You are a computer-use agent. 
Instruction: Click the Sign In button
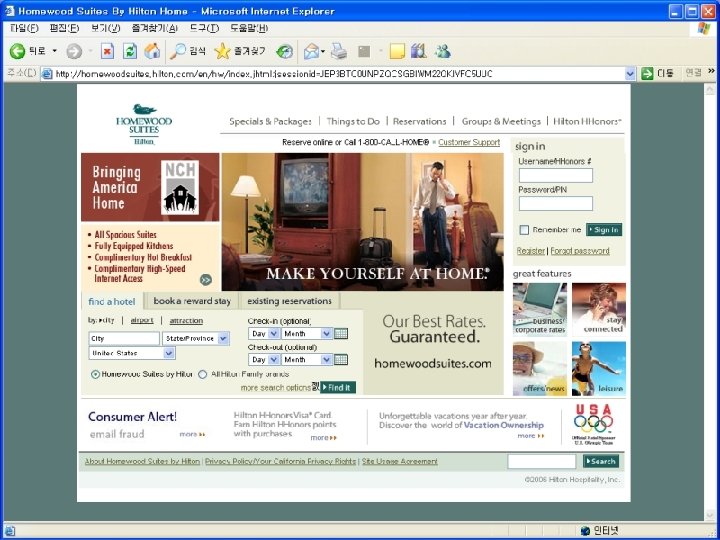click(604, 230)
